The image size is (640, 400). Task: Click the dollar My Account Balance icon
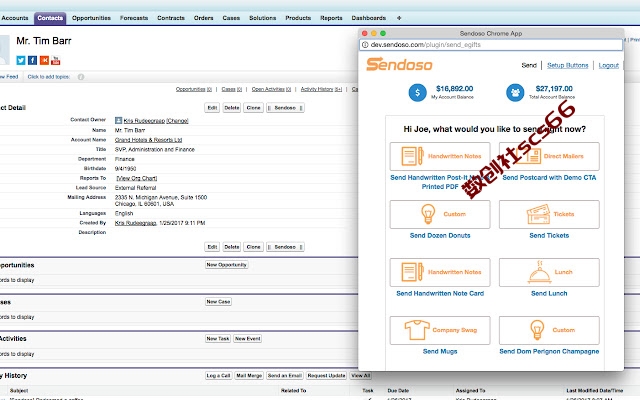417,93
